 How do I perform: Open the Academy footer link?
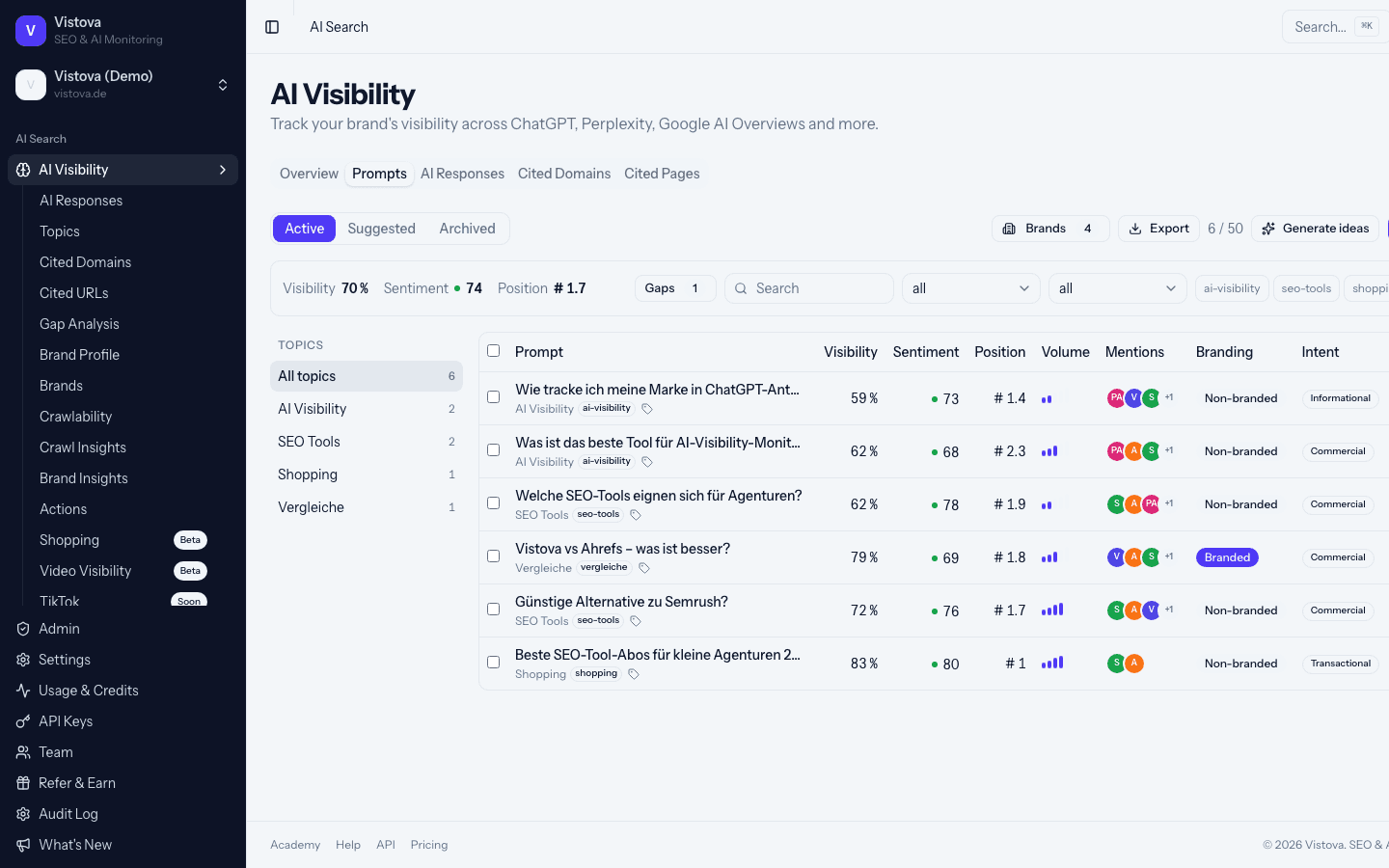point(295,845)
